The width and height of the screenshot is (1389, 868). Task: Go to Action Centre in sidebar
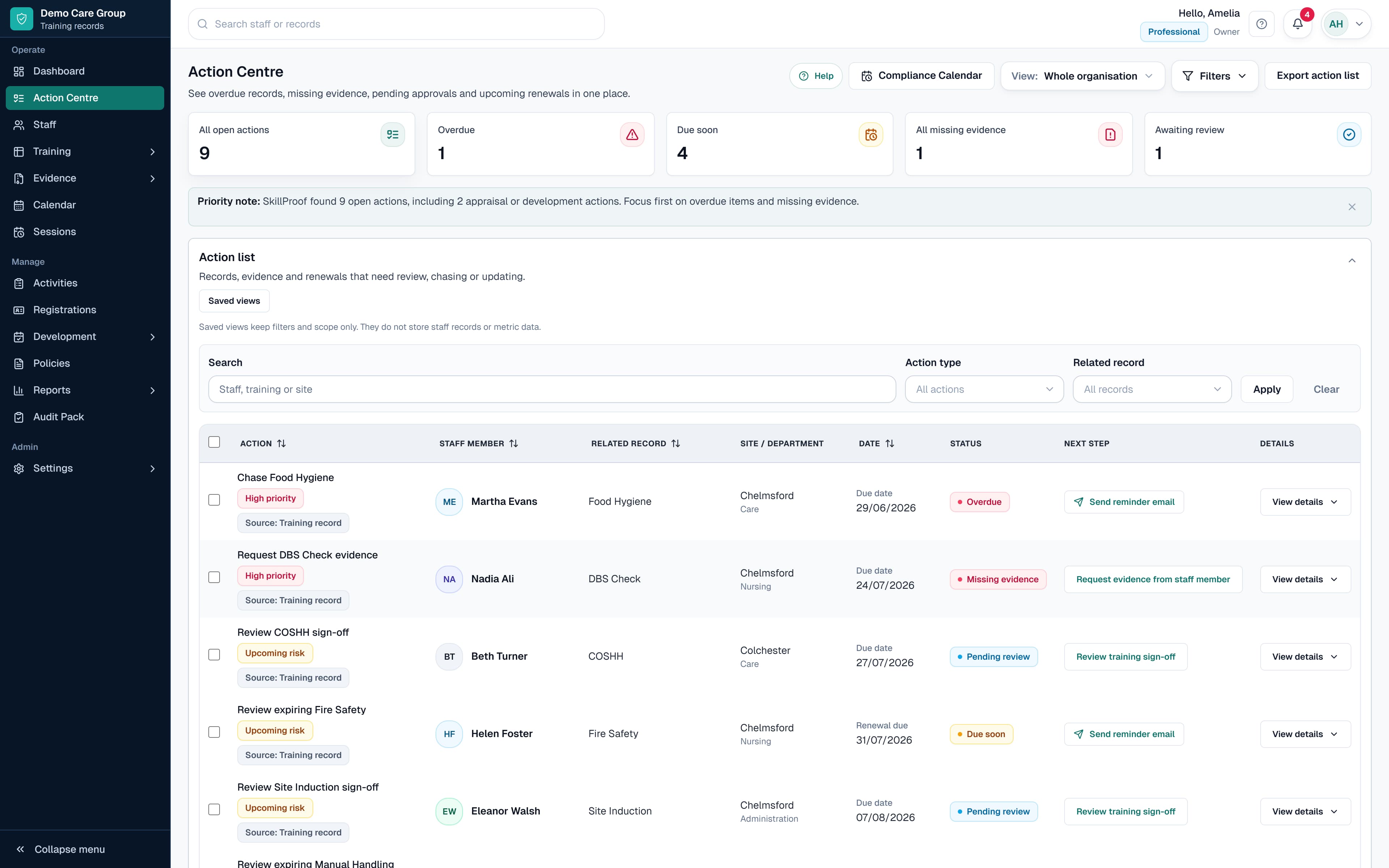tap(85, 98)
